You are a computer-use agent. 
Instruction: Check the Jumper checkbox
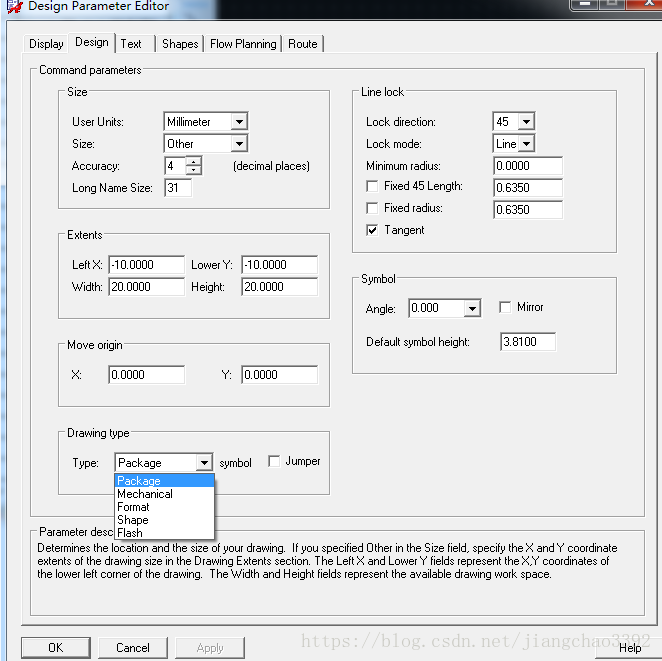274,462
